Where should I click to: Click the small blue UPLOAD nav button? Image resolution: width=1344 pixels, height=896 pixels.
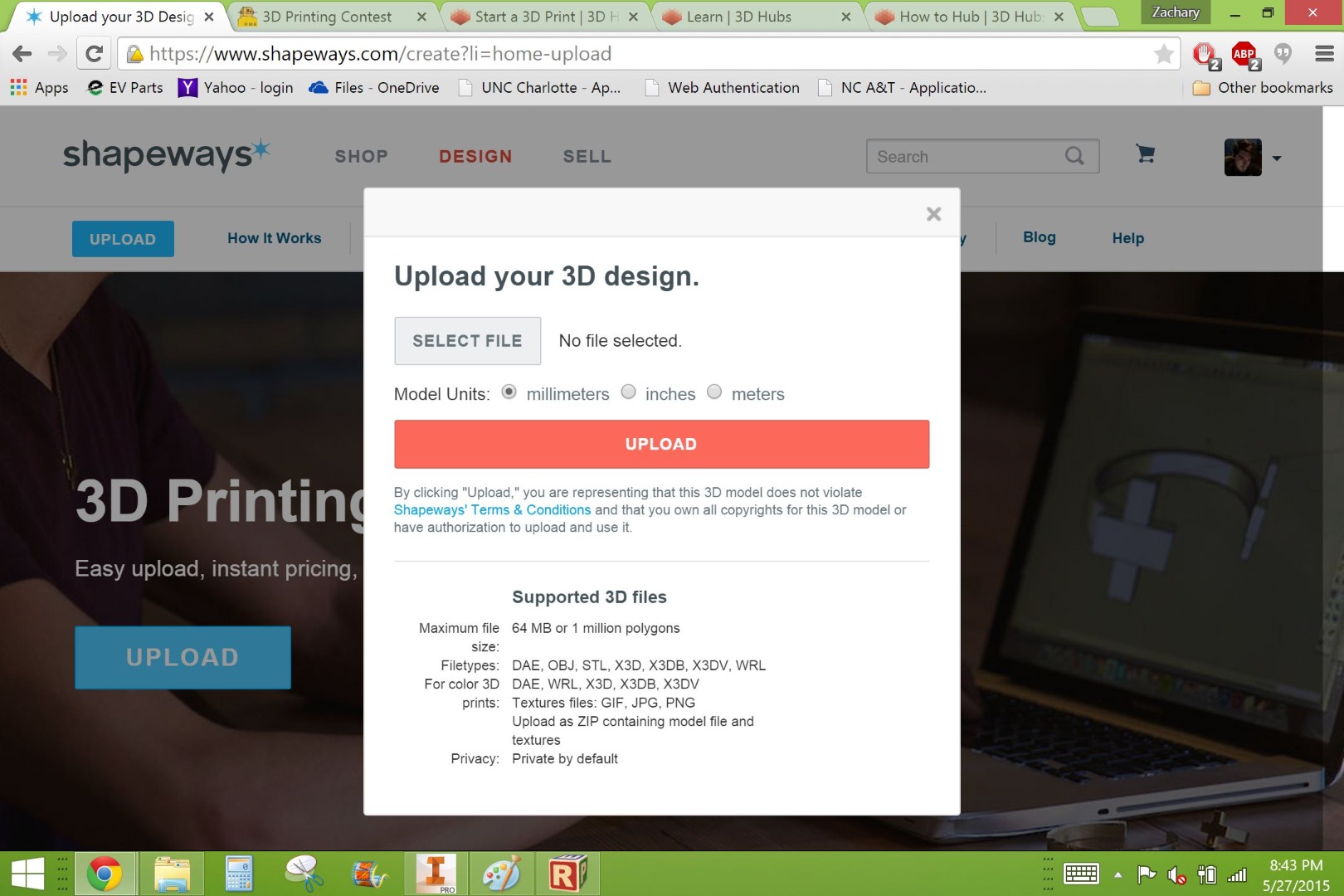[123, 239]
